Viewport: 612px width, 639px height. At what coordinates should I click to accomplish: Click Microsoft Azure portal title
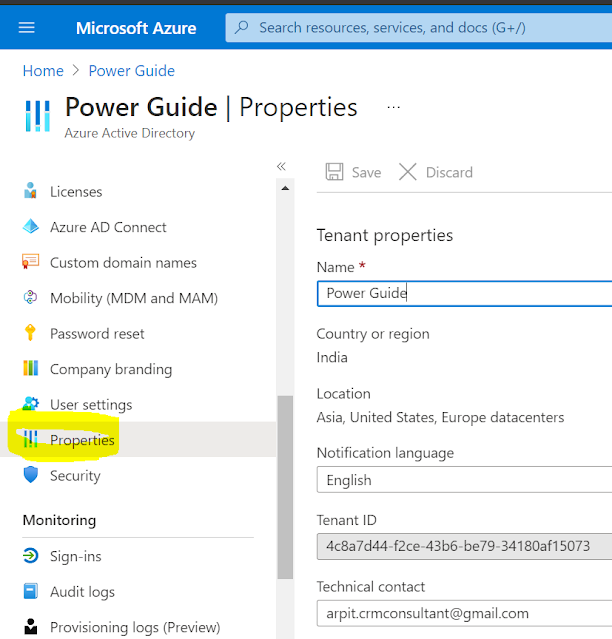(x=136, y=28)
